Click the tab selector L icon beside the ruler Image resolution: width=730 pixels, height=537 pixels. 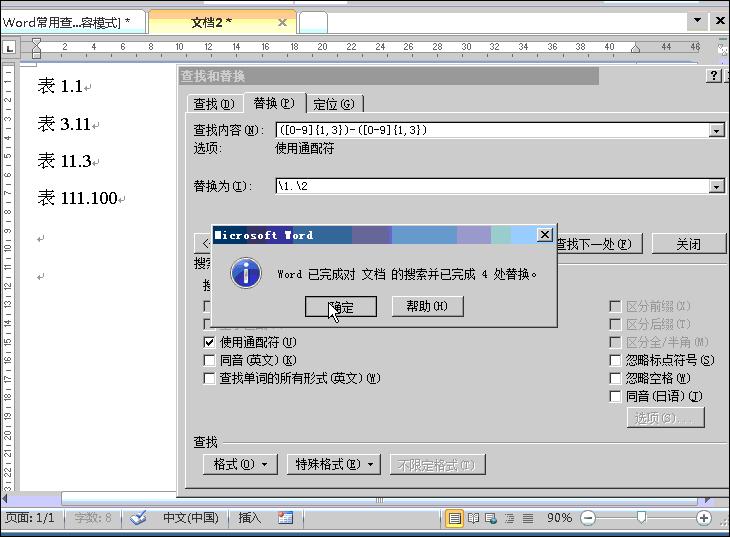click(9, 48)
